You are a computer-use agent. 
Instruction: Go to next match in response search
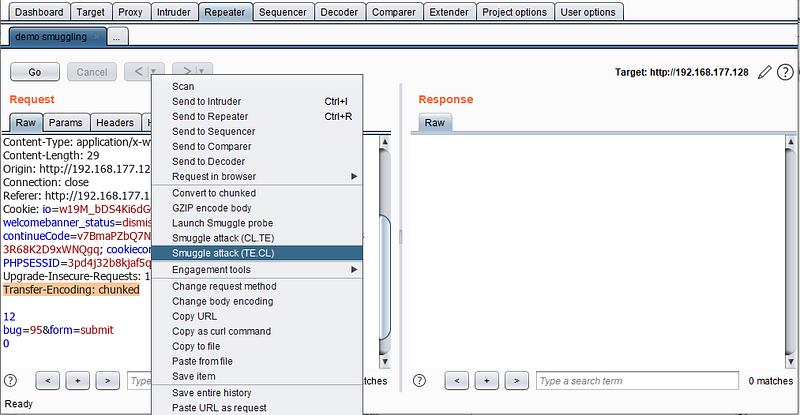coord(516,380)
